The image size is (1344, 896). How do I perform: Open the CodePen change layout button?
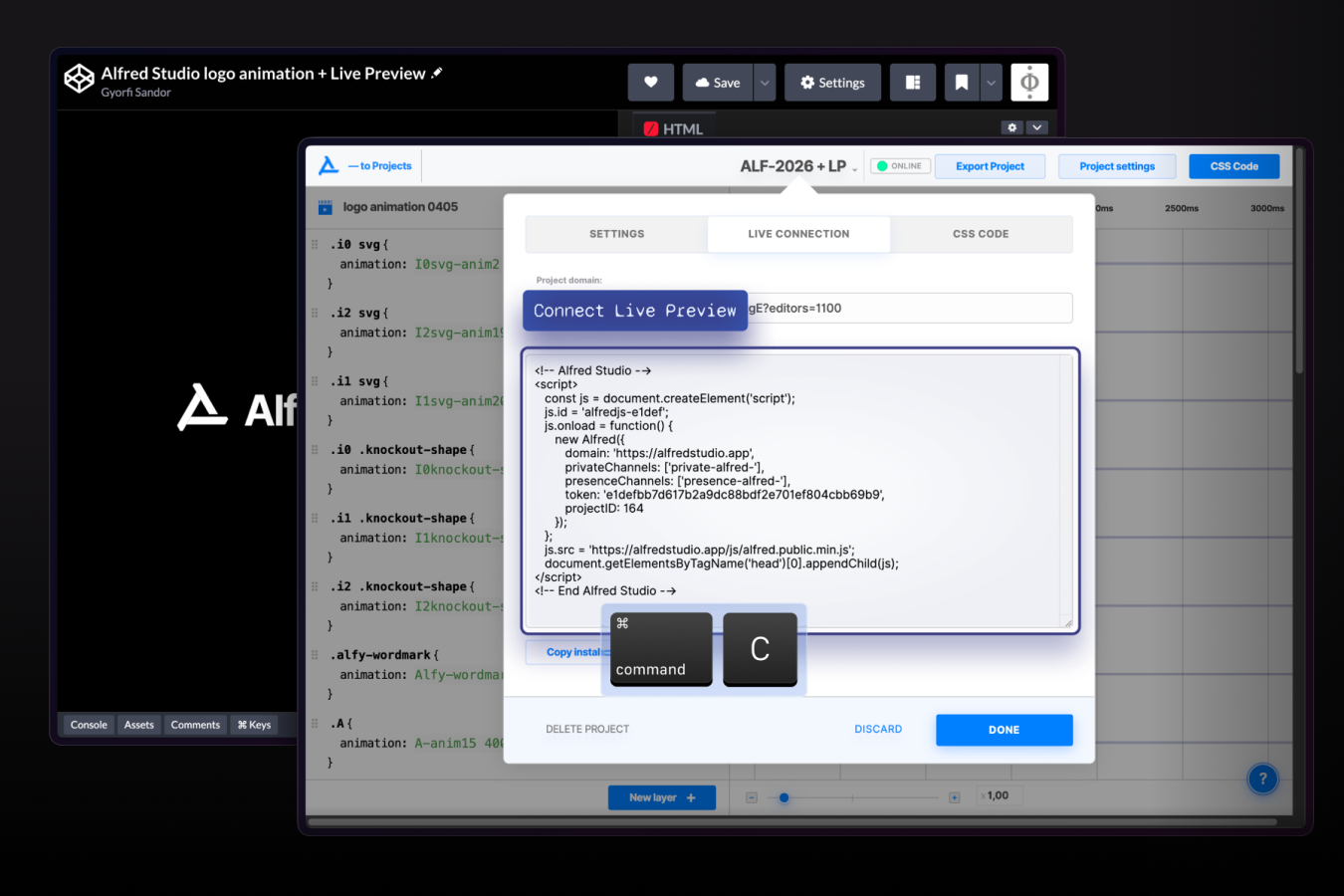(913, 83)
